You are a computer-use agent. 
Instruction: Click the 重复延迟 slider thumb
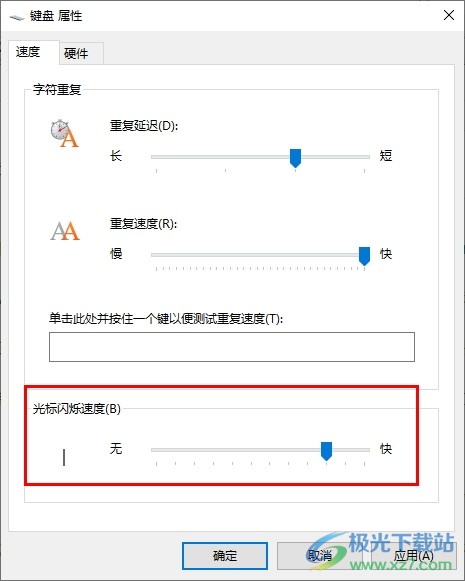(295, 158)
